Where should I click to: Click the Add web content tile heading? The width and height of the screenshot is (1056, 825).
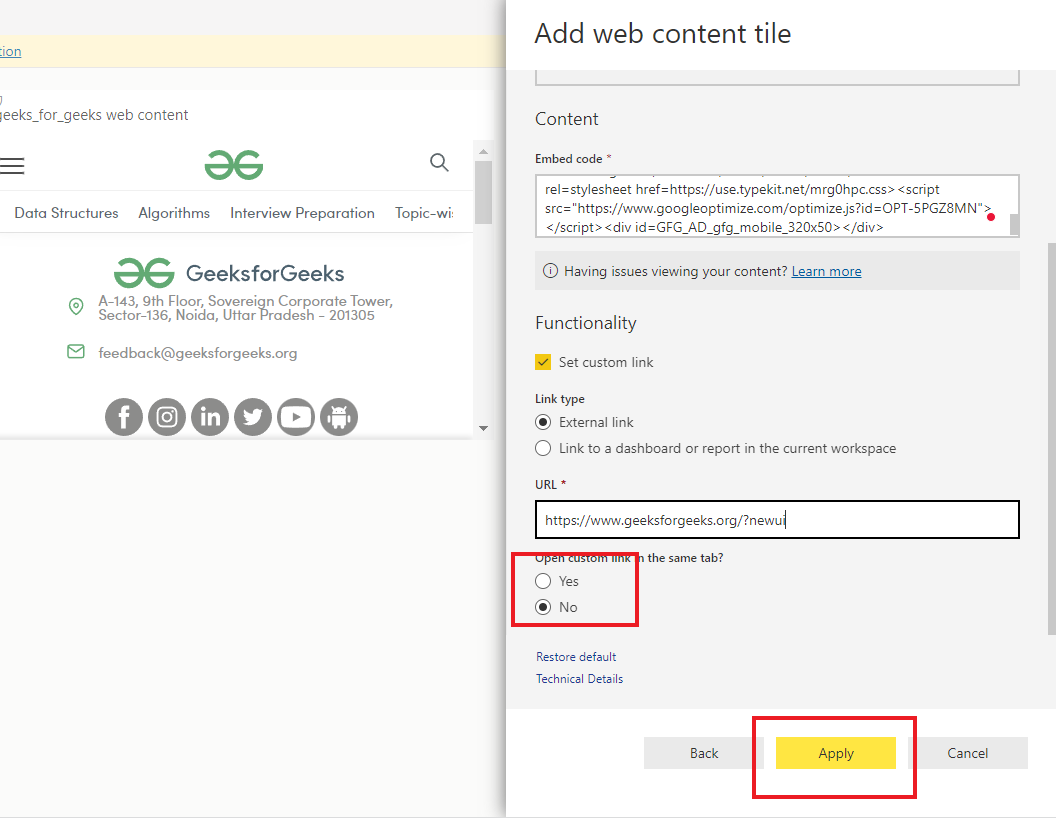point(663,34)
